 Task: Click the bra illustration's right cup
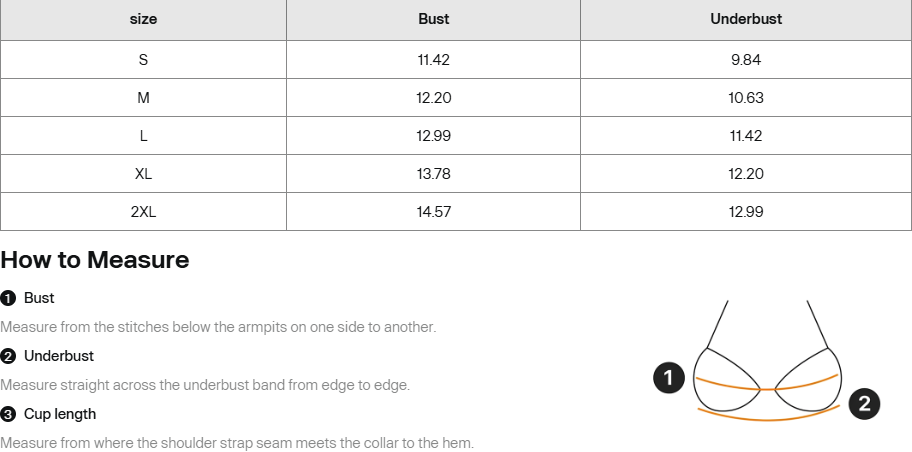coord(808,381)
